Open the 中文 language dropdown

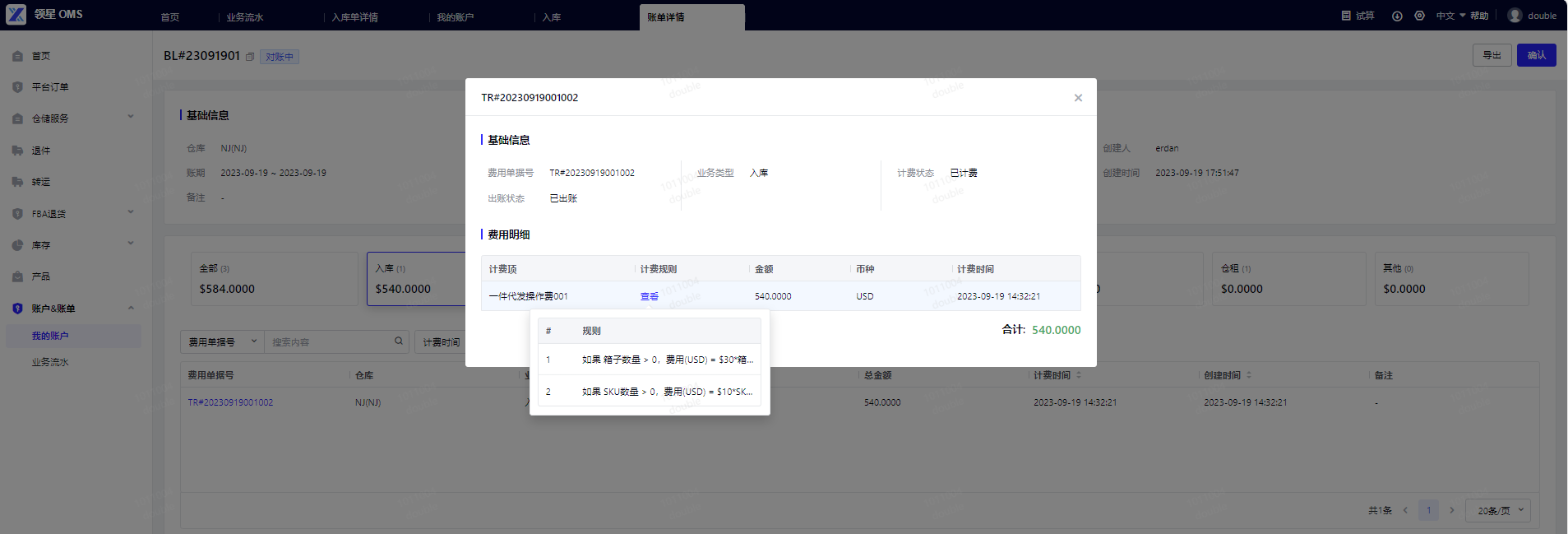pyautogui.click(x=1450, y=16)
